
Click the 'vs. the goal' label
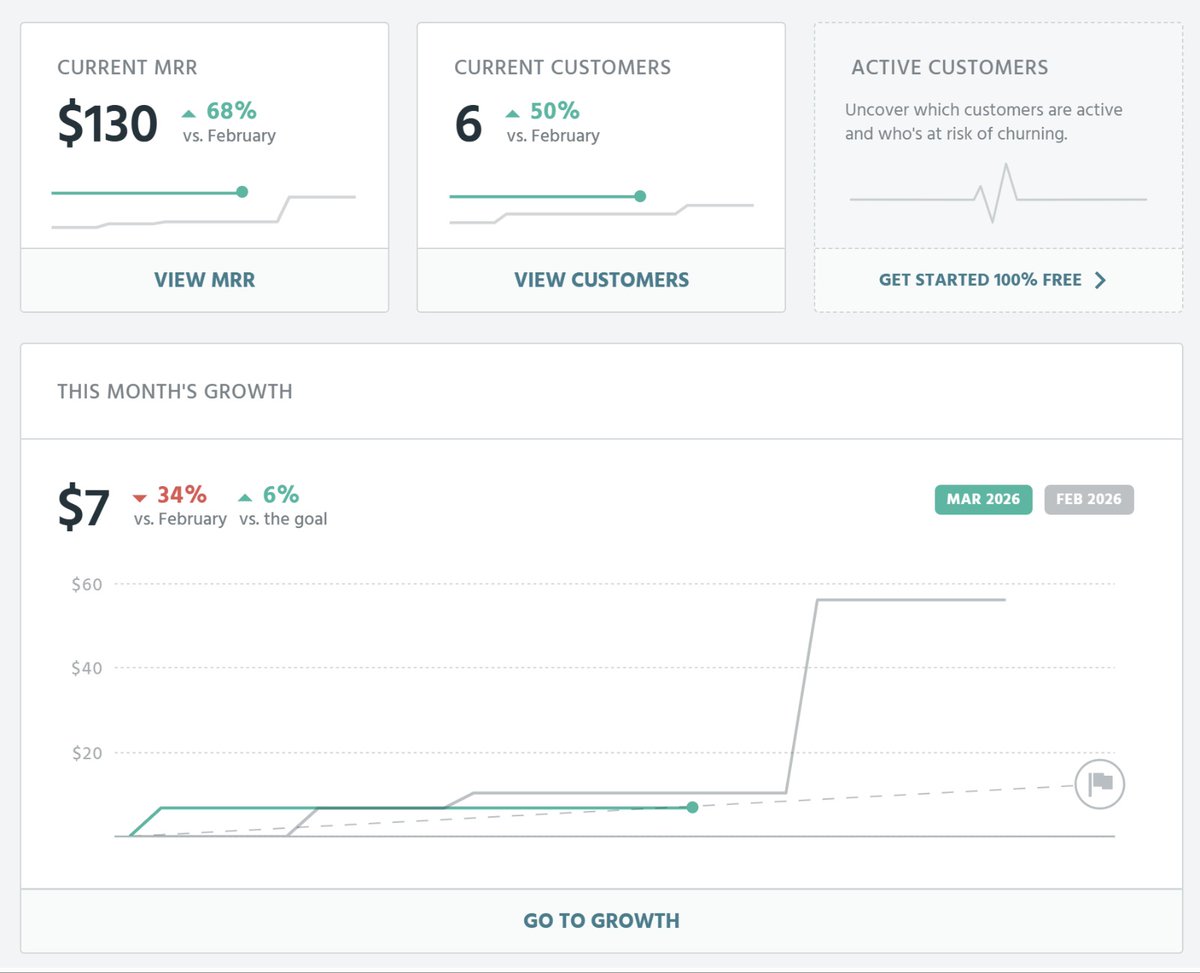[x=283, y=519]
